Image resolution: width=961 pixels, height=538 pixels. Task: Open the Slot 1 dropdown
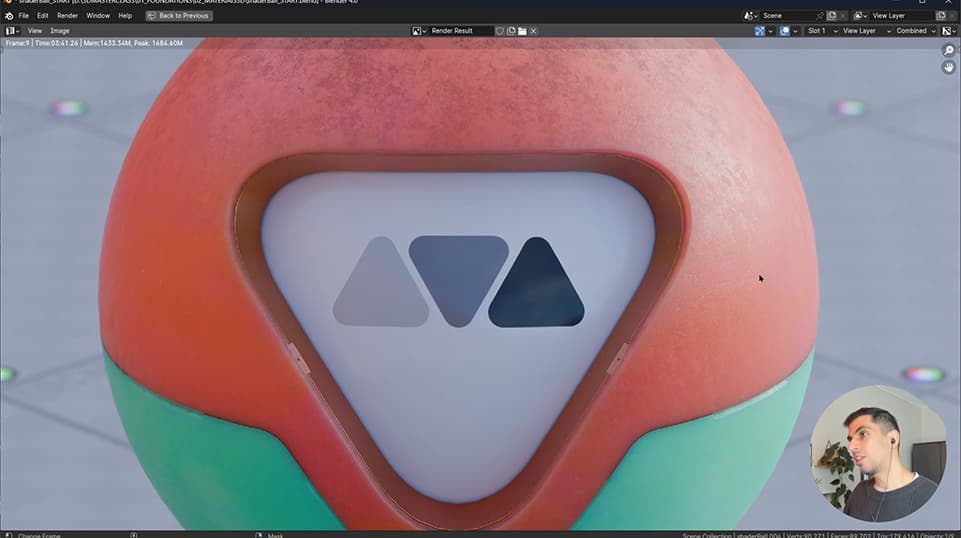pyautogui.click(x=821, y=31)
